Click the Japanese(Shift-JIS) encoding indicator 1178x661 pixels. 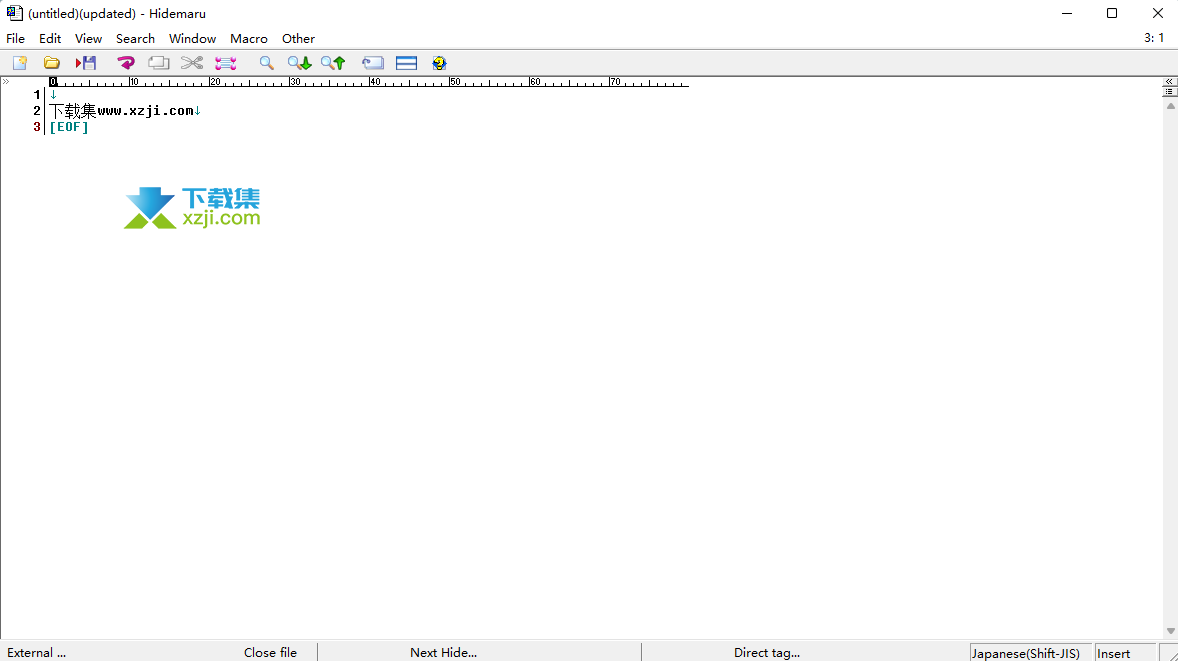click(1031, 653)
